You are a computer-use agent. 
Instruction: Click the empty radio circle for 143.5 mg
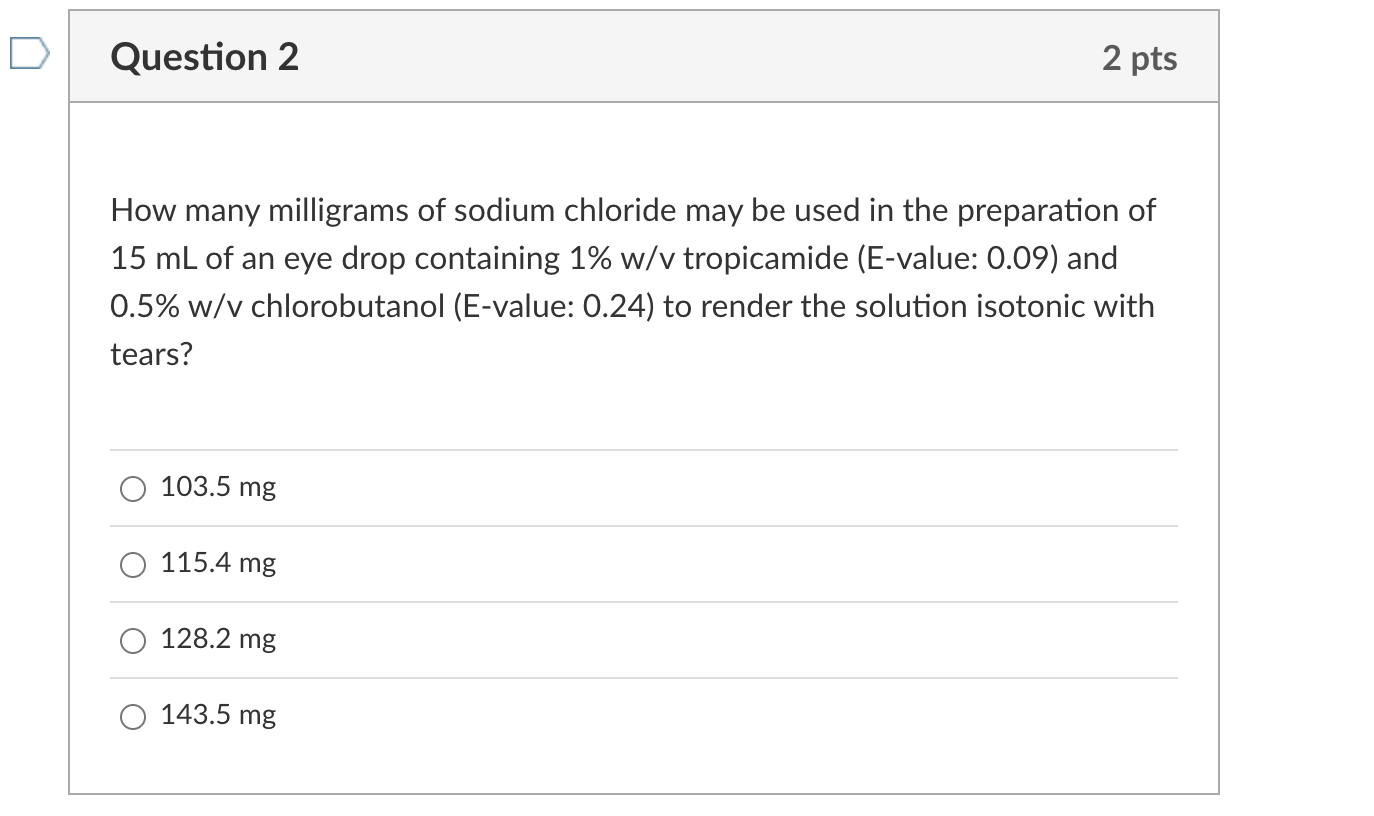[x=132, y=716]
